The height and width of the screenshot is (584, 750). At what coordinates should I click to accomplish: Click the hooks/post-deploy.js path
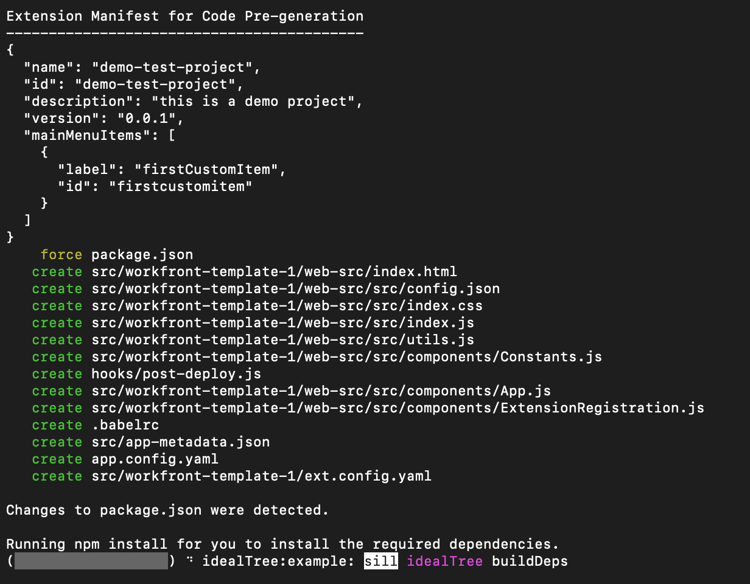(176, 374)
